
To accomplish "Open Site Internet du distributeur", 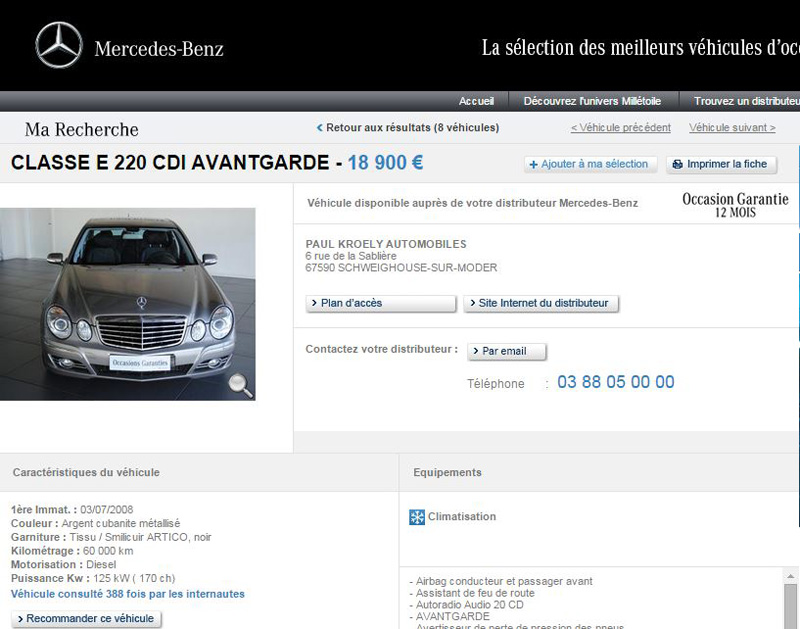I will tap(541, 303).
